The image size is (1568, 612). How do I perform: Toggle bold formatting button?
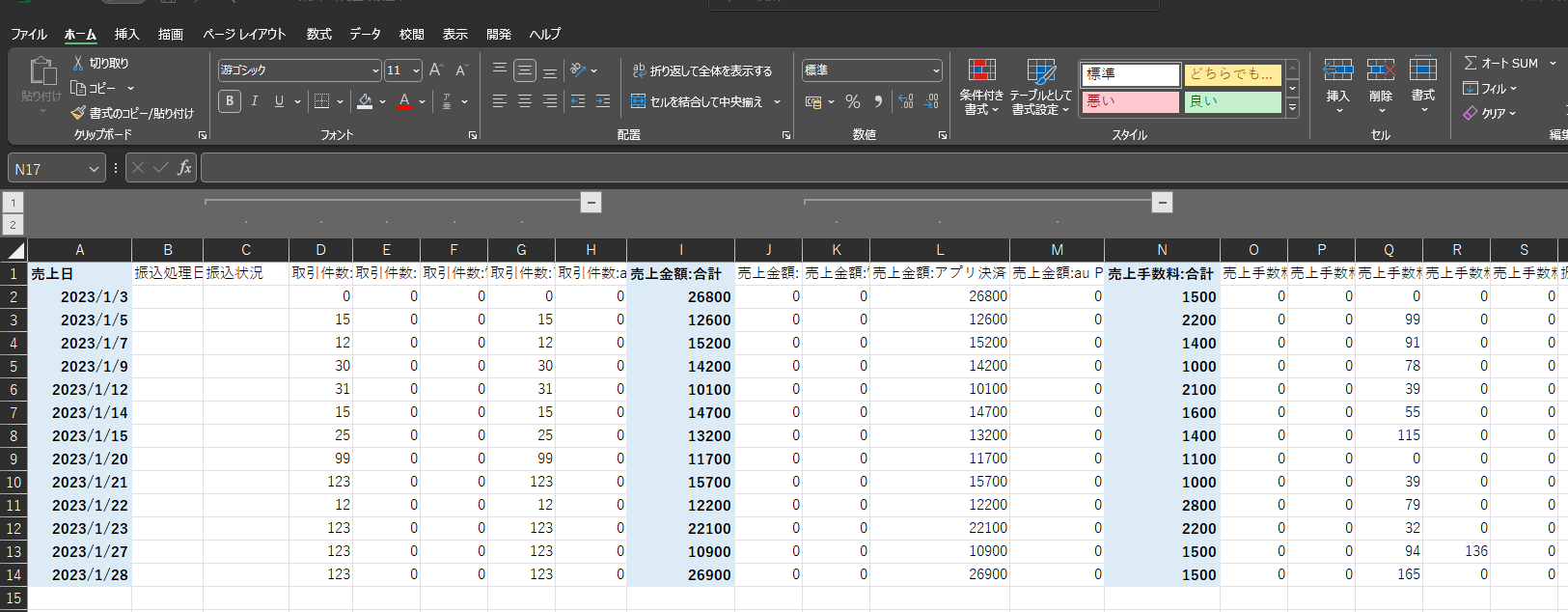coord(230,101)
